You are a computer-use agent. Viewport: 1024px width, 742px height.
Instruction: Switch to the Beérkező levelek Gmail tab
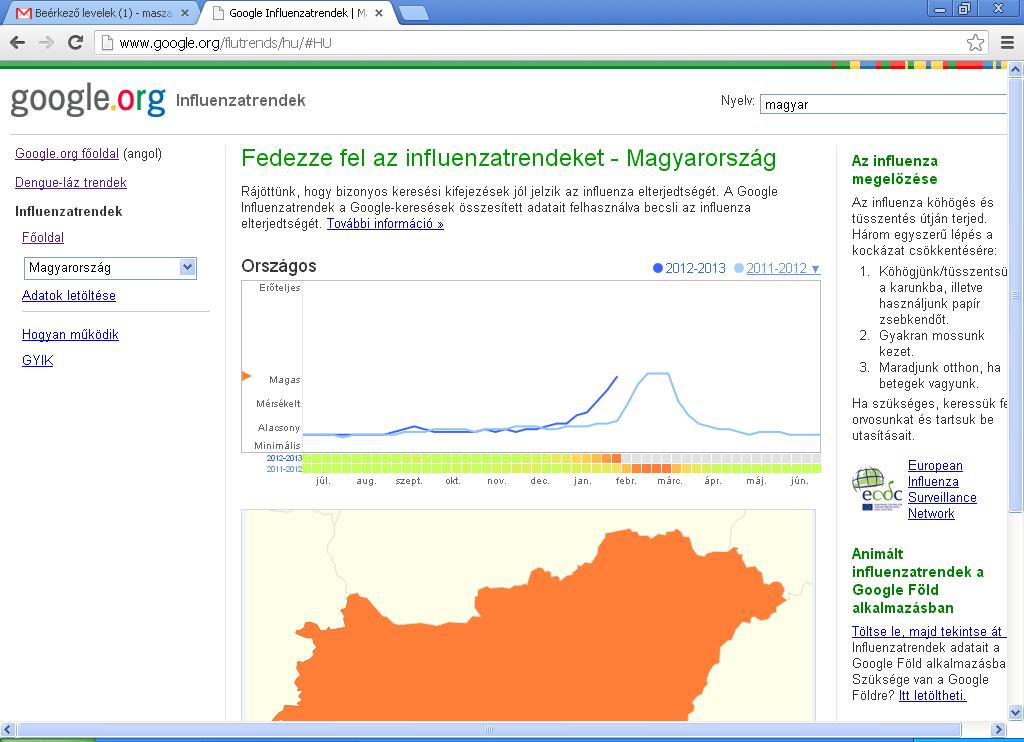coord(100,13)
